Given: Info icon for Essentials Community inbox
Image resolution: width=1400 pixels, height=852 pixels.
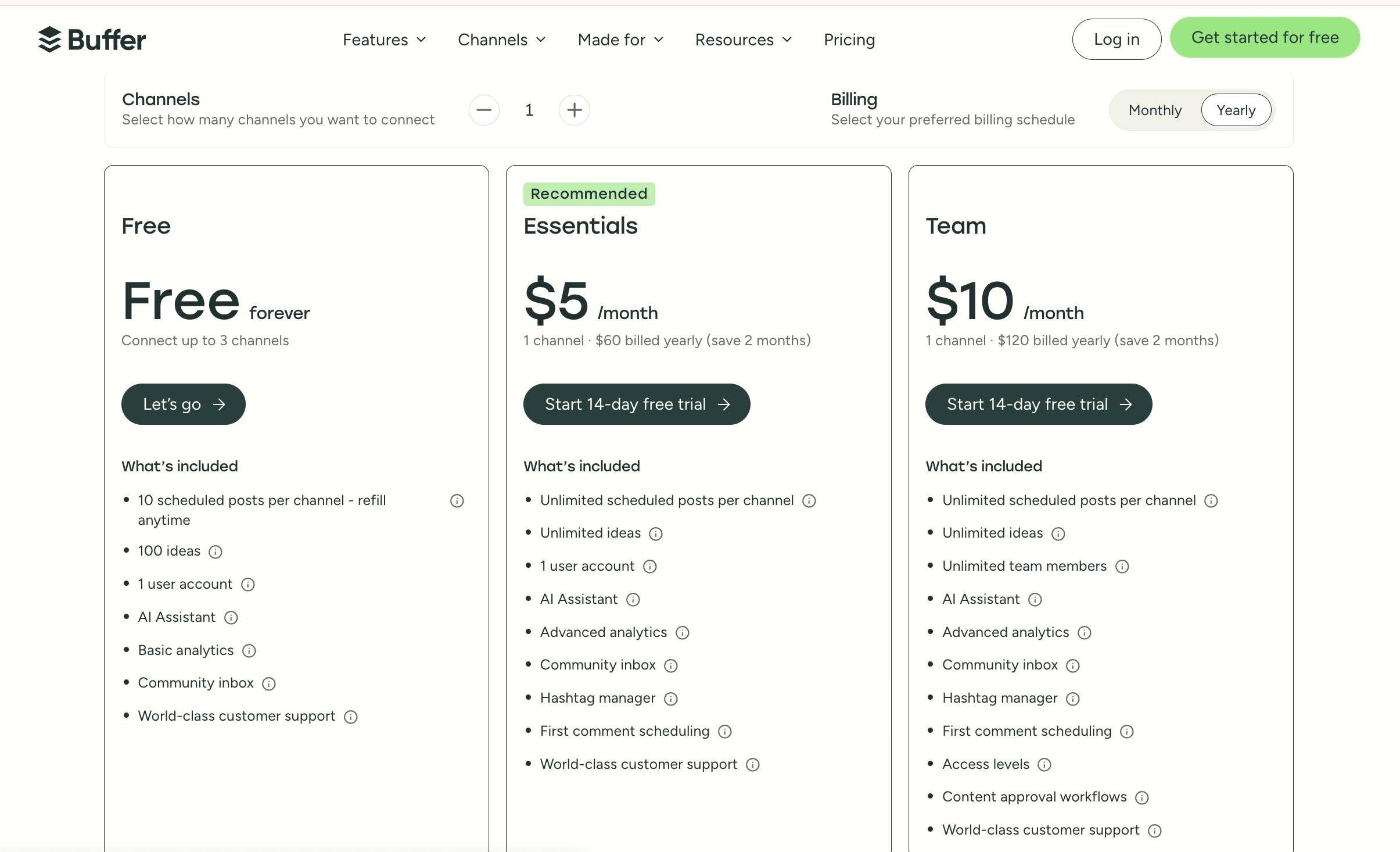Looking at the screenshot, I should click(x=671, y=665).
